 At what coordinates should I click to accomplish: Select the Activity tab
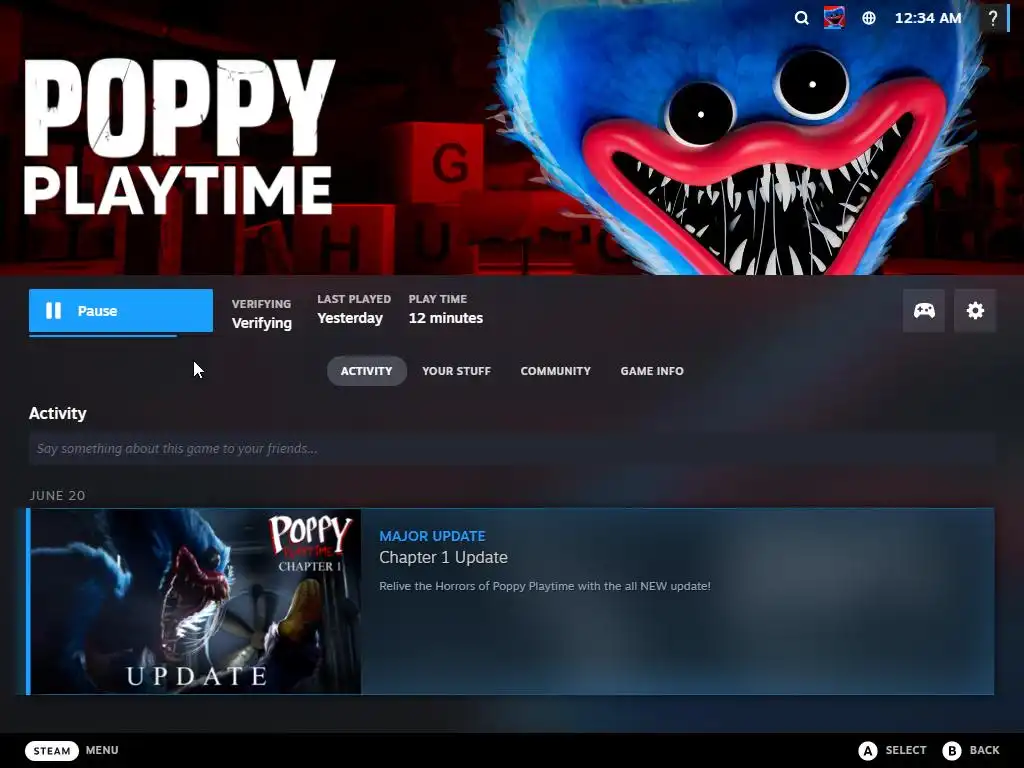tap(366, 371)
